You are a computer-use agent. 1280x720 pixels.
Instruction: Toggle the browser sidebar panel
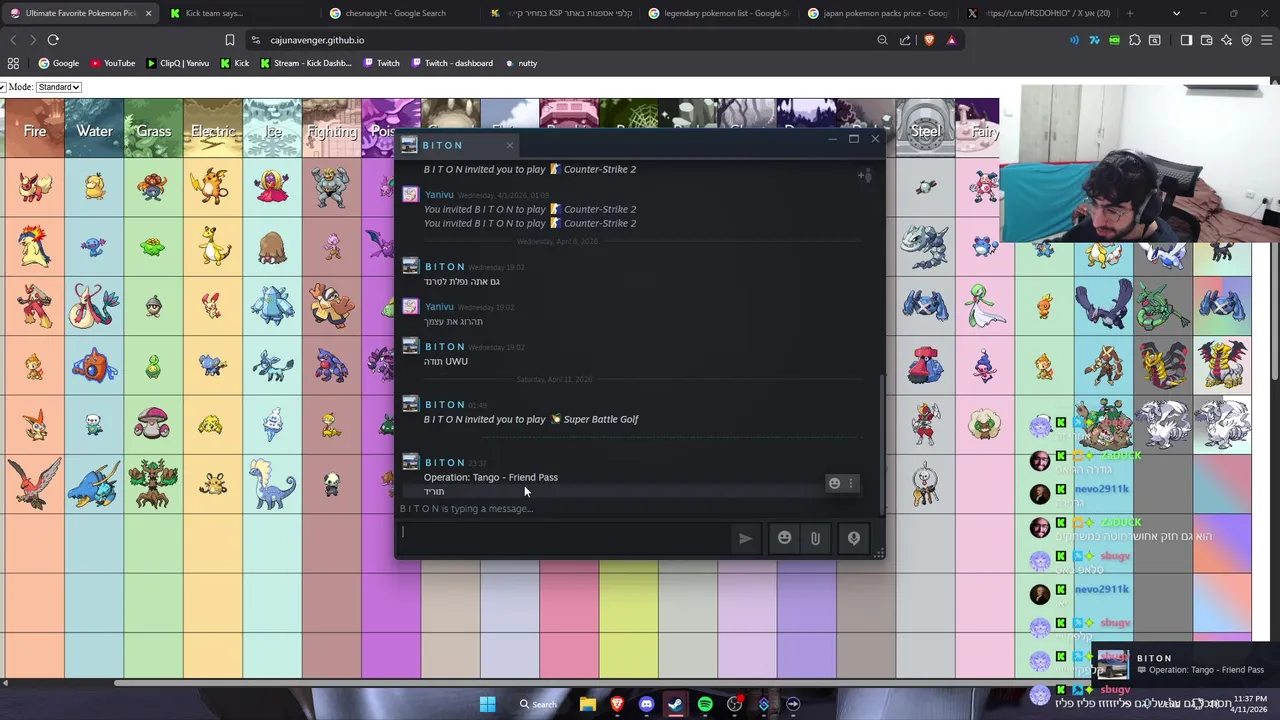click(1186, 40)
